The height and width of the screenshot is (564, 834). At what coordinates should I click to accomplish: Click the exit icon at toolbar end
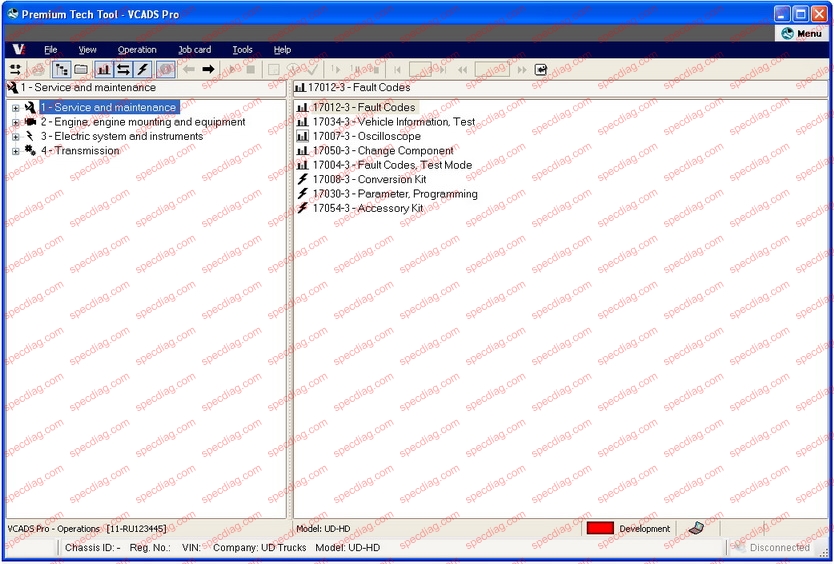(x=541, y=69)
